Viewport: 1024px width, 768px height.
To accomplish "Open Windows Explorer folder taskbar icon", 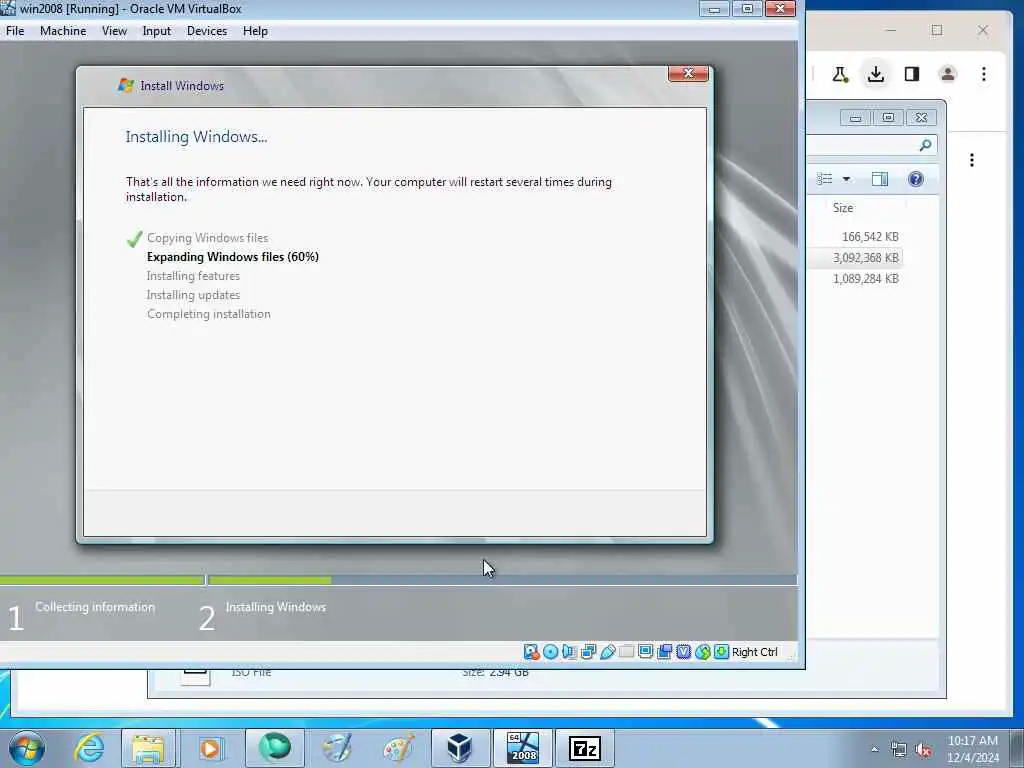I will point(148,748).
